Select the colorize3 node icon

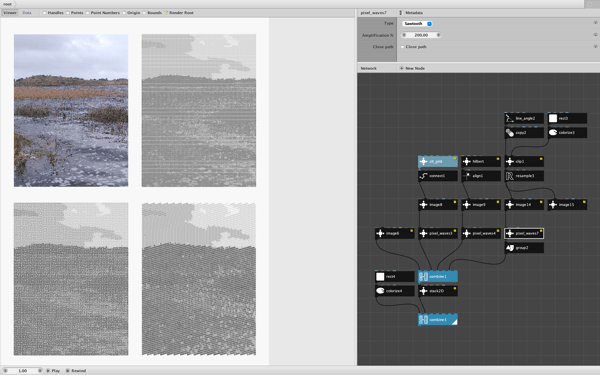tap(553, 133)
